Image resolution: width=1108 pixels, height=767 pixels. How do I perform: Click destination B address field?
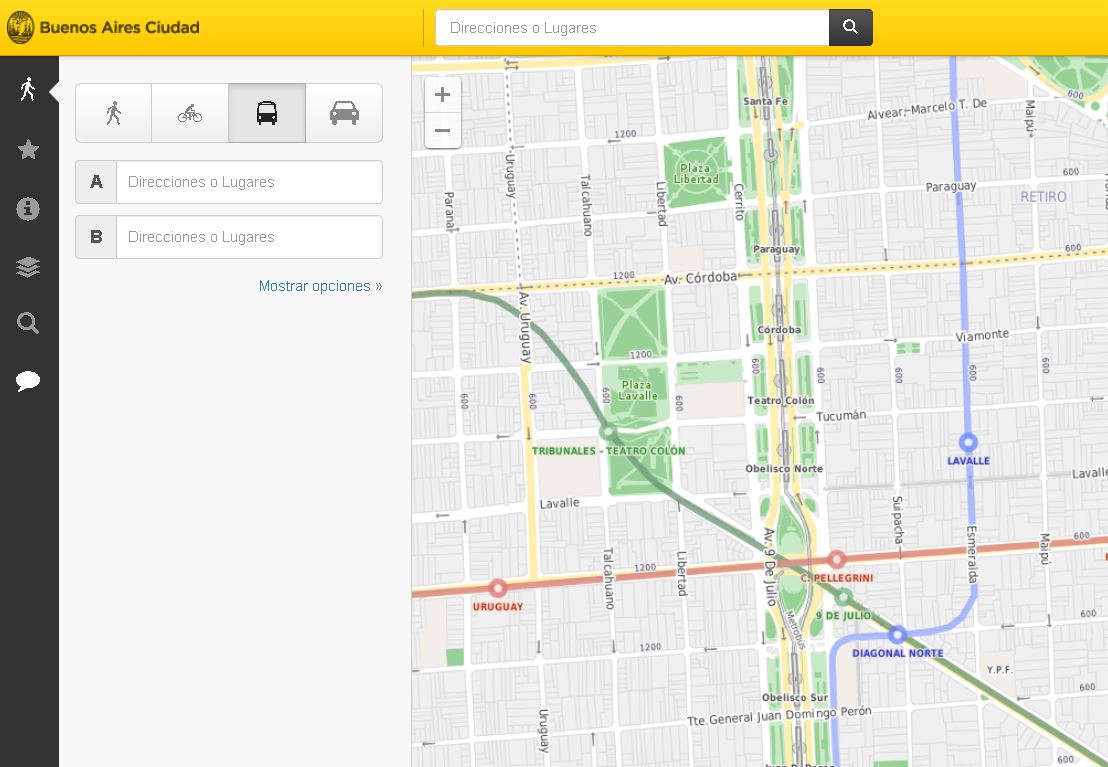249,237
